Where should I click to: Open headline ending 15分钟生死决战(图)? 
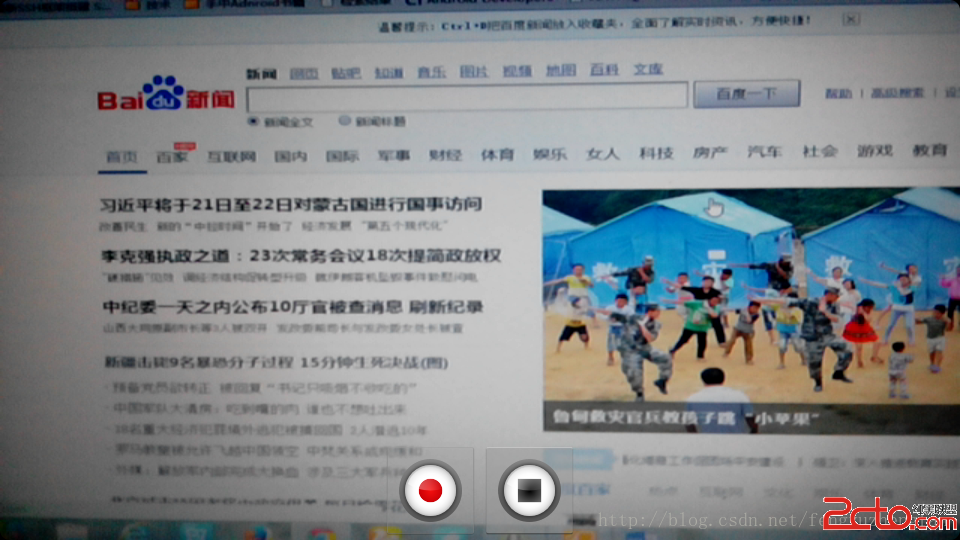pos(276,362)
